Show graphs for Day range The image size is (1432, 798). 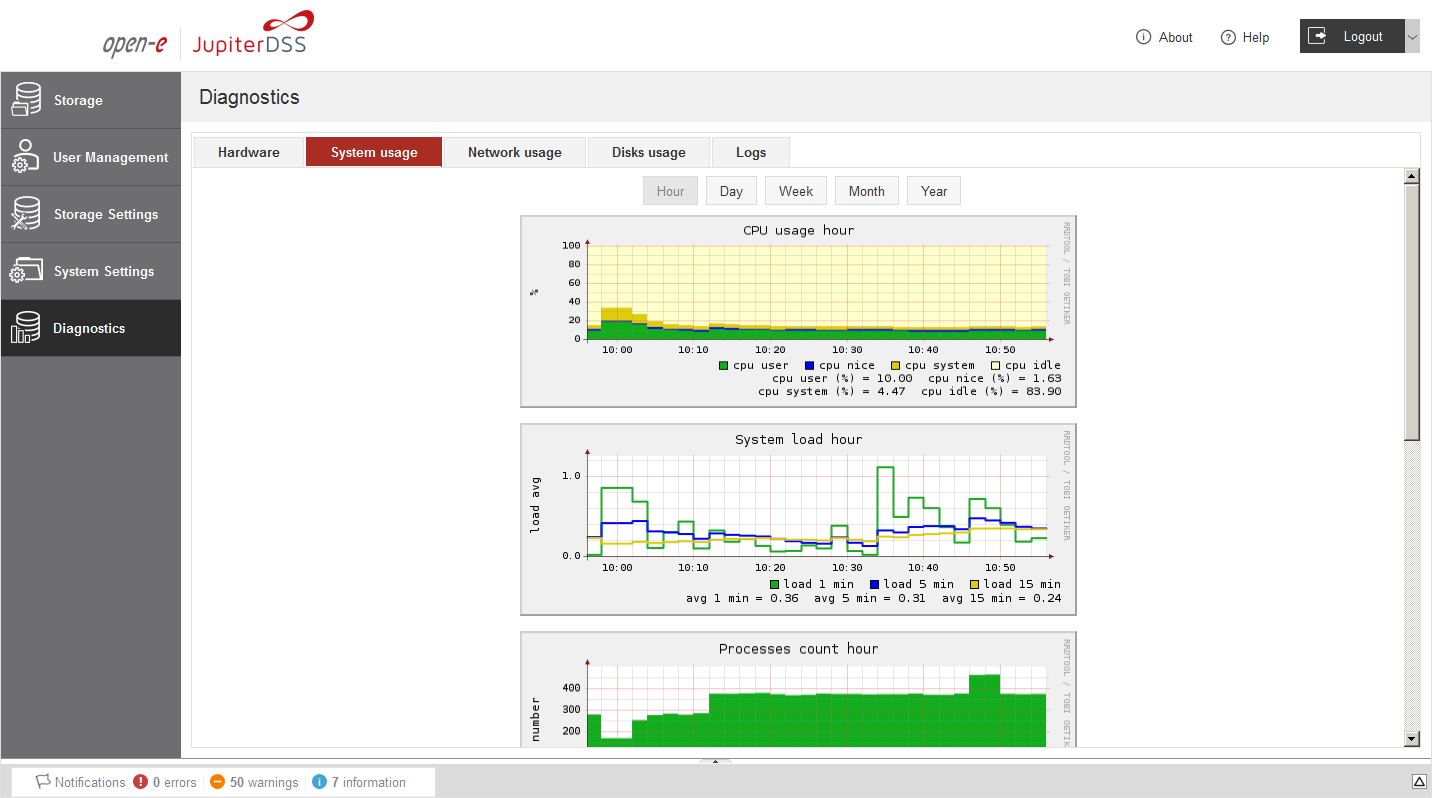(731, 191)
